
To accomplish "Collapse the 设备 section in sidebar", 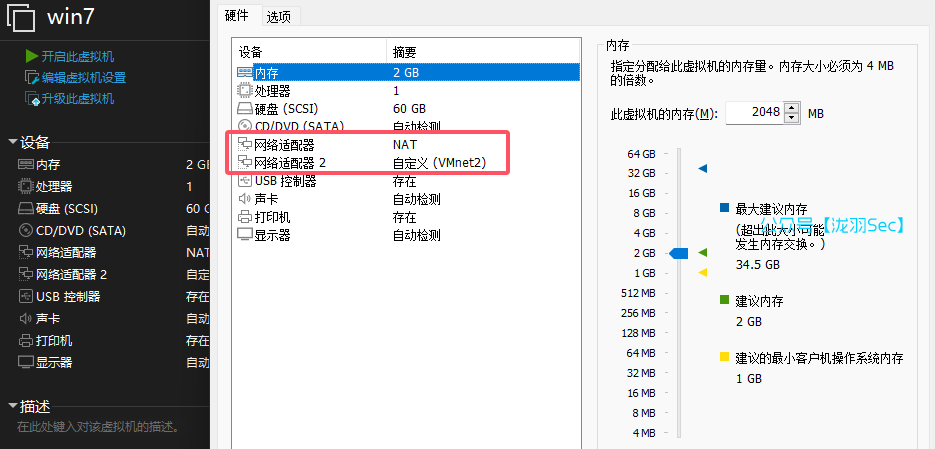I will (12, 142).
